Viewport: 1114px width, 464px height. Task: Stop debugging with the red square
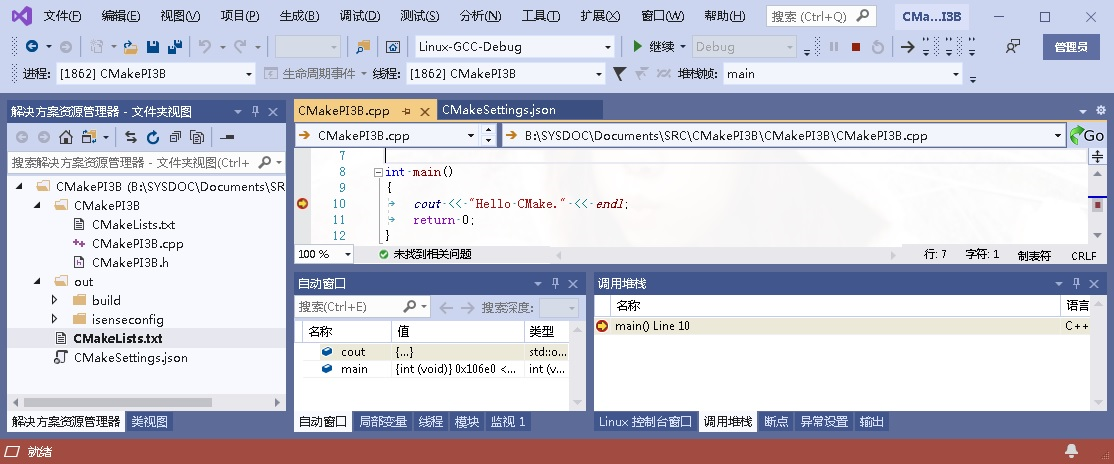(x=856, y=47)
